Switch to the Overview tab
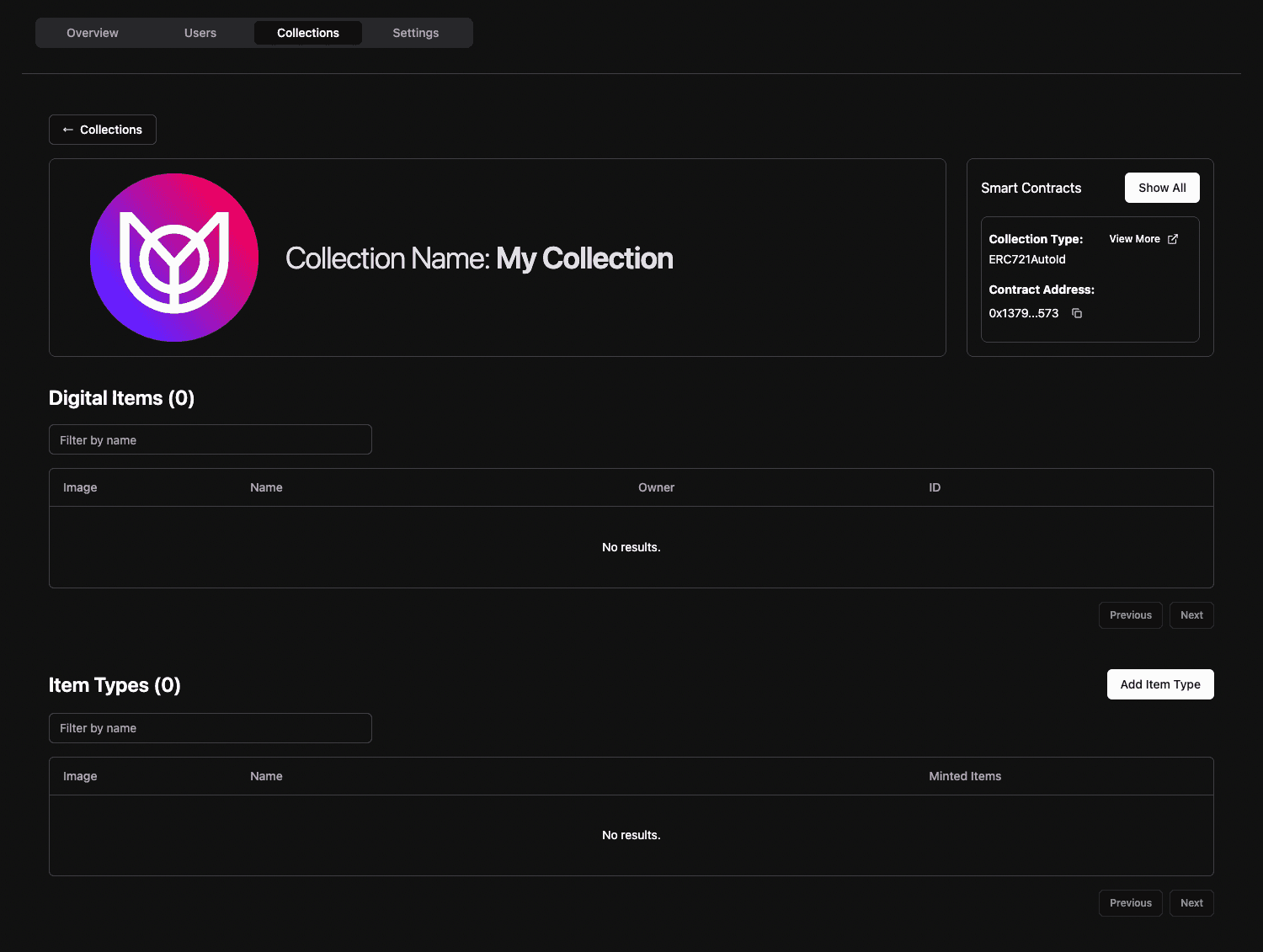 pyautogui.click(x=93, y=33)
